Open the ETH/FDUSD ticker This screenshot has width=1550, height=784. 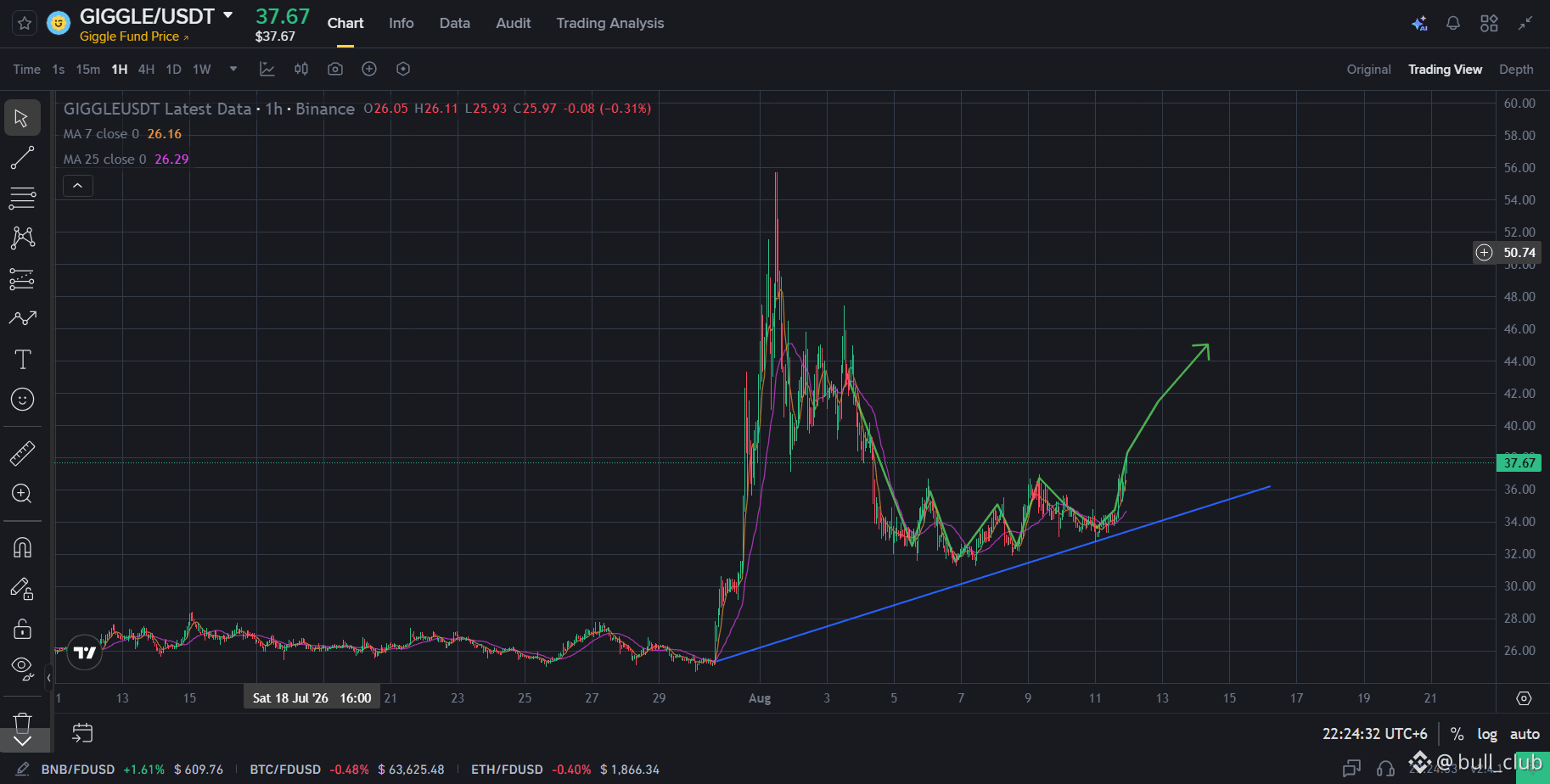(565, 770)
